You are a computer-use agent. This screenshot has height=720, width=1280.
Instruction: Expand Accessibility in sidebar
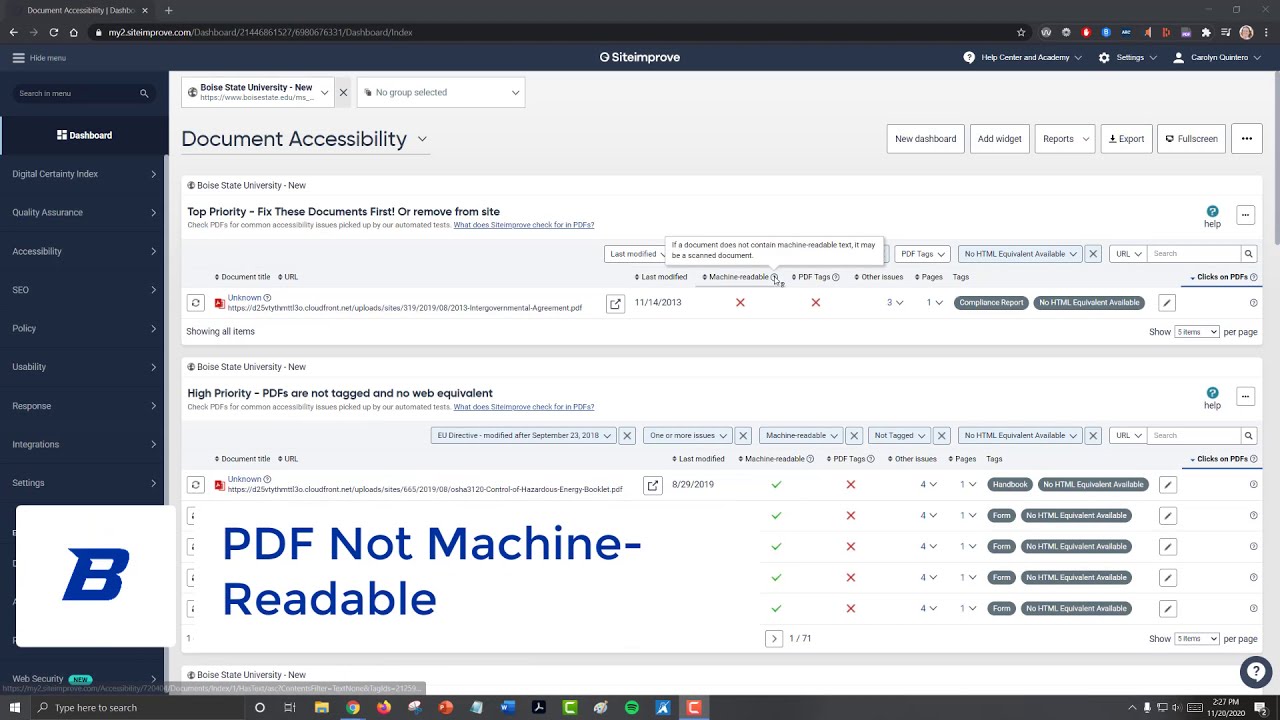[x=84, y=251]
